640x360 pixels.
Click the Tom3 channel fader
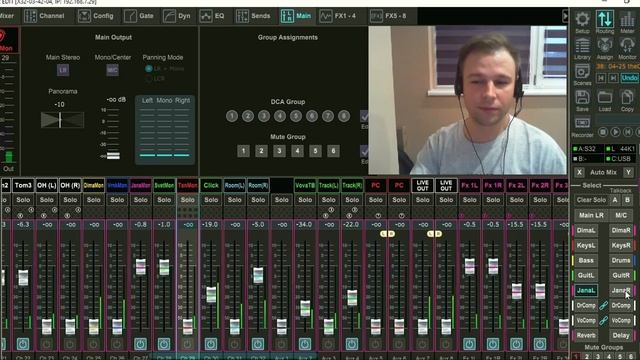(x=23, y=278)
